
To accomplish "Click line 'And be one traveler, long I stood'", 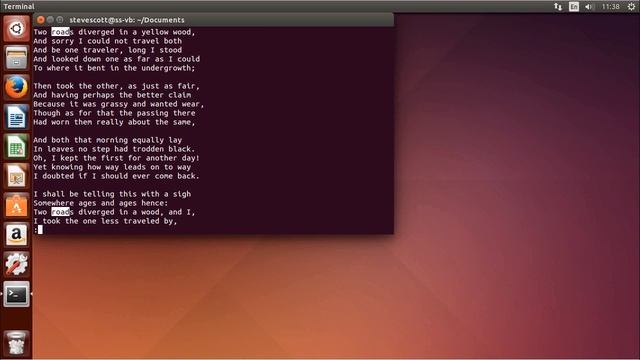I will tap(108, 50).
